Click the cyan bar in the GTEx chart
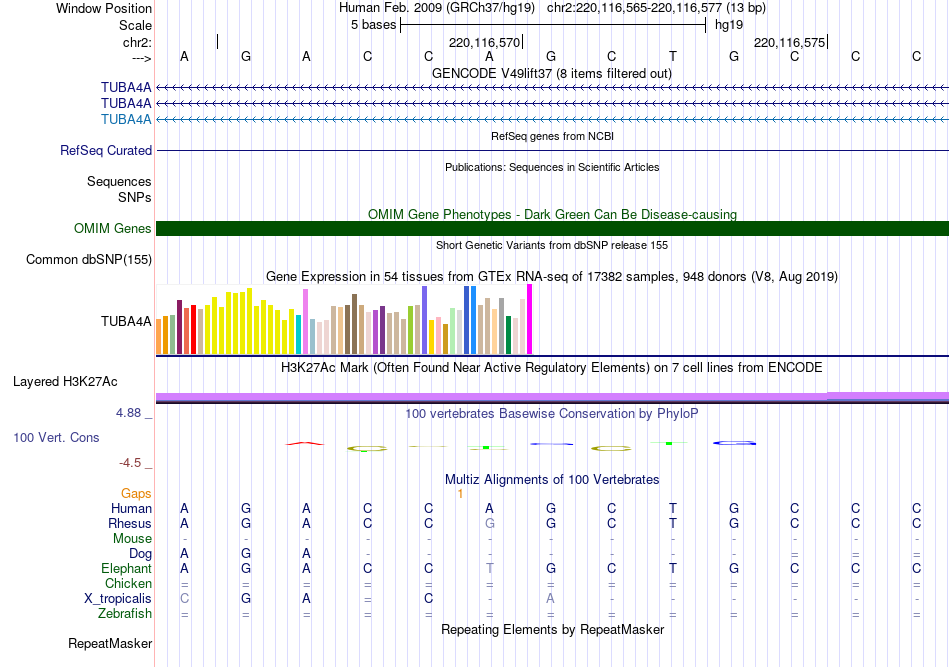Screen dimensions: 950x667 [299, 334]
